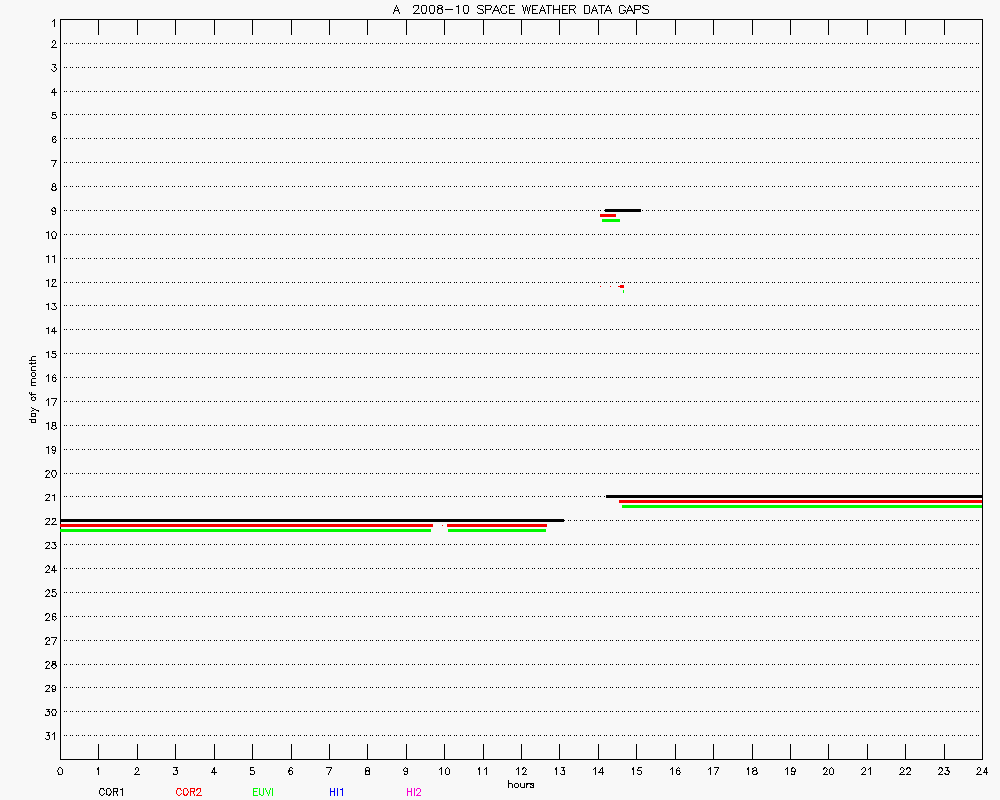Select the day 31 axis label

pos(50,736)
